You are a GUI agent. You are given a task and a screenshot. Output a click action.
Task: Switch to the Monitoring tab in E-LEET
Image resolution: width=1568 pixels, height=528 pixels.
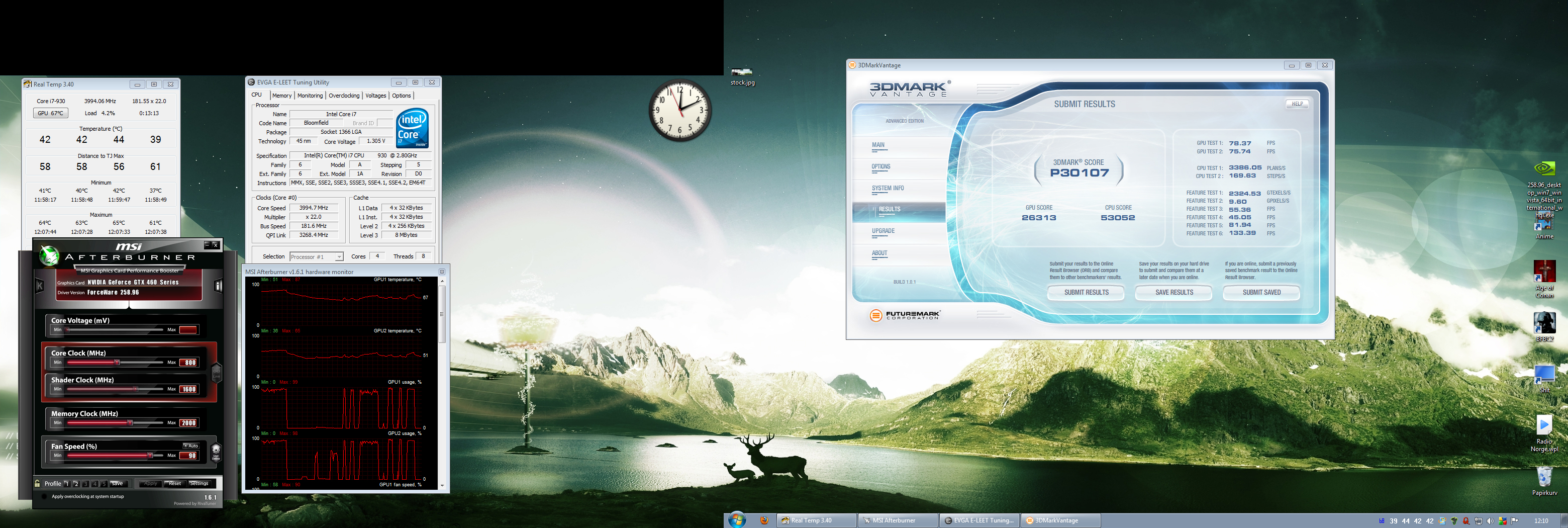(x=310, y=96)
